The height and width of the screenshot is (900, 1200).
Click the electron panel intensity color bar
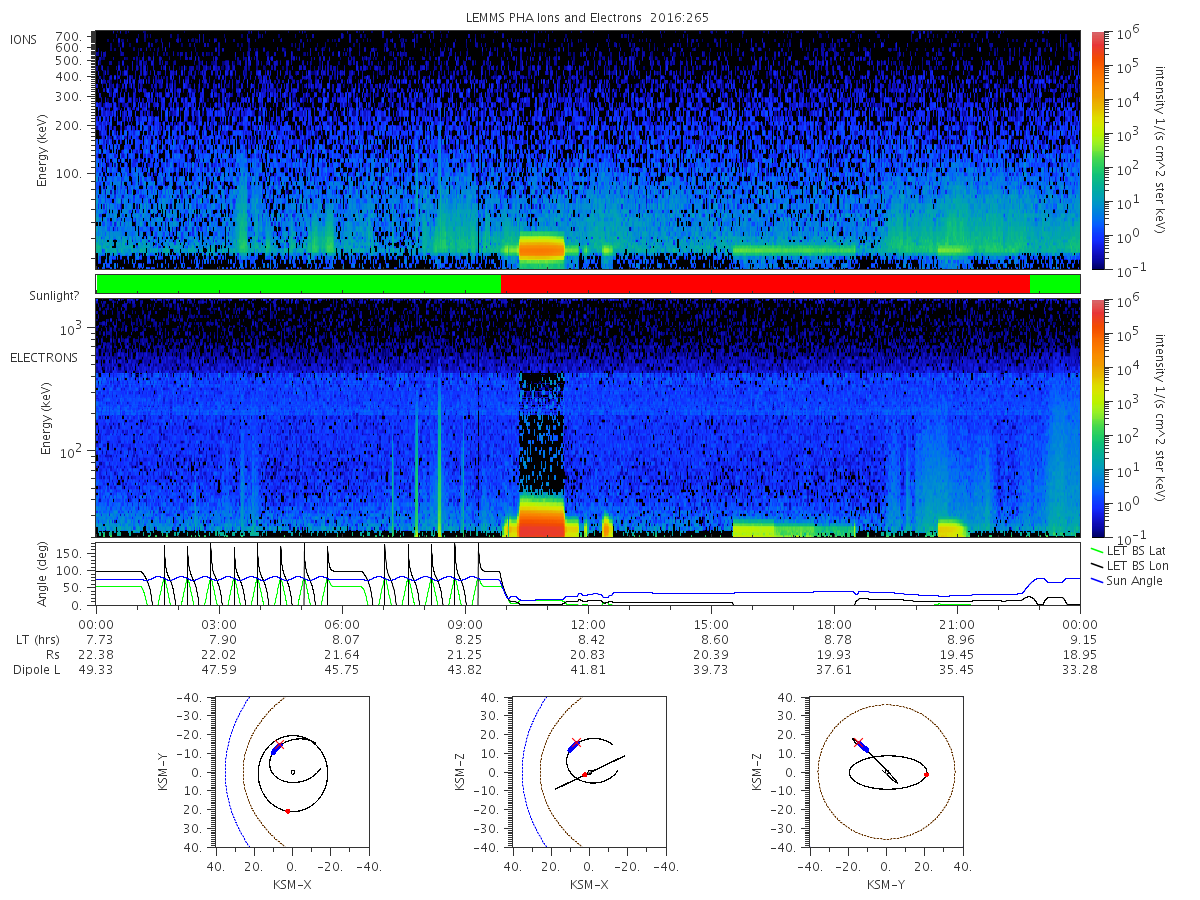pyautogui.click(x=1097, y=417)
